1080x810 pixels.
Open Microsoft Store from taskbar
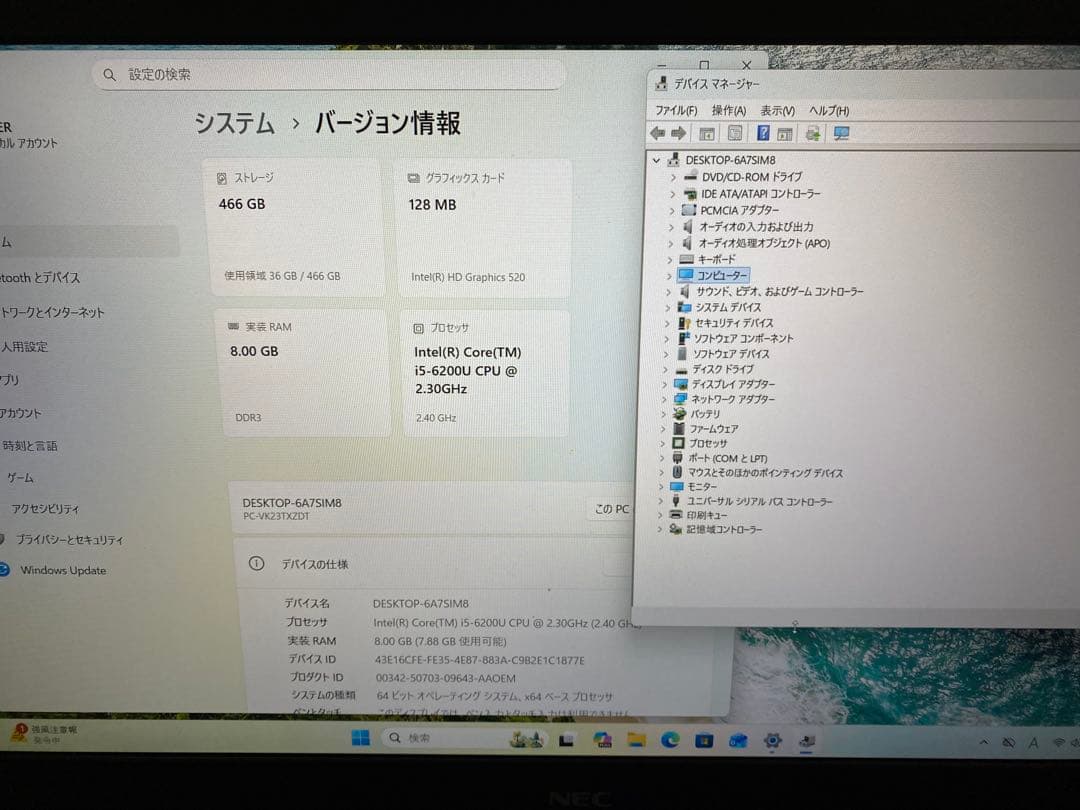(704, 740)
